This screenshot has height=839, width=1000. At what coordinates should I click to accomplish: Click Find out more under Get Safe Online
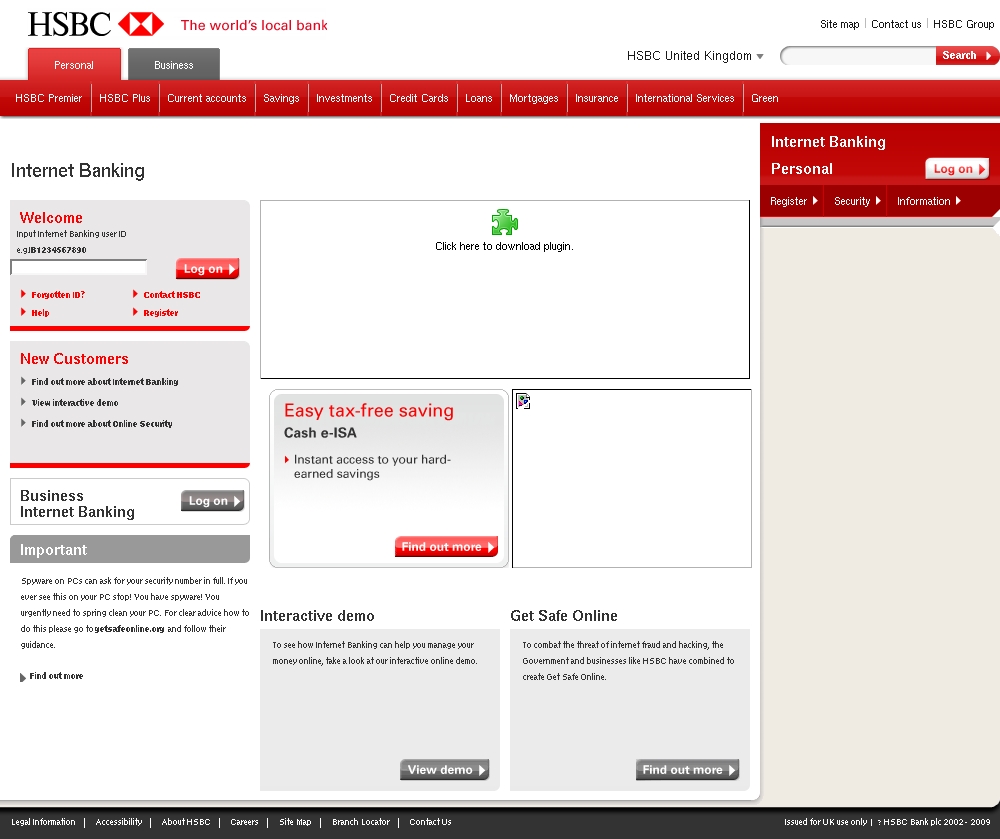pyautogui.click(x=688, y=770)
